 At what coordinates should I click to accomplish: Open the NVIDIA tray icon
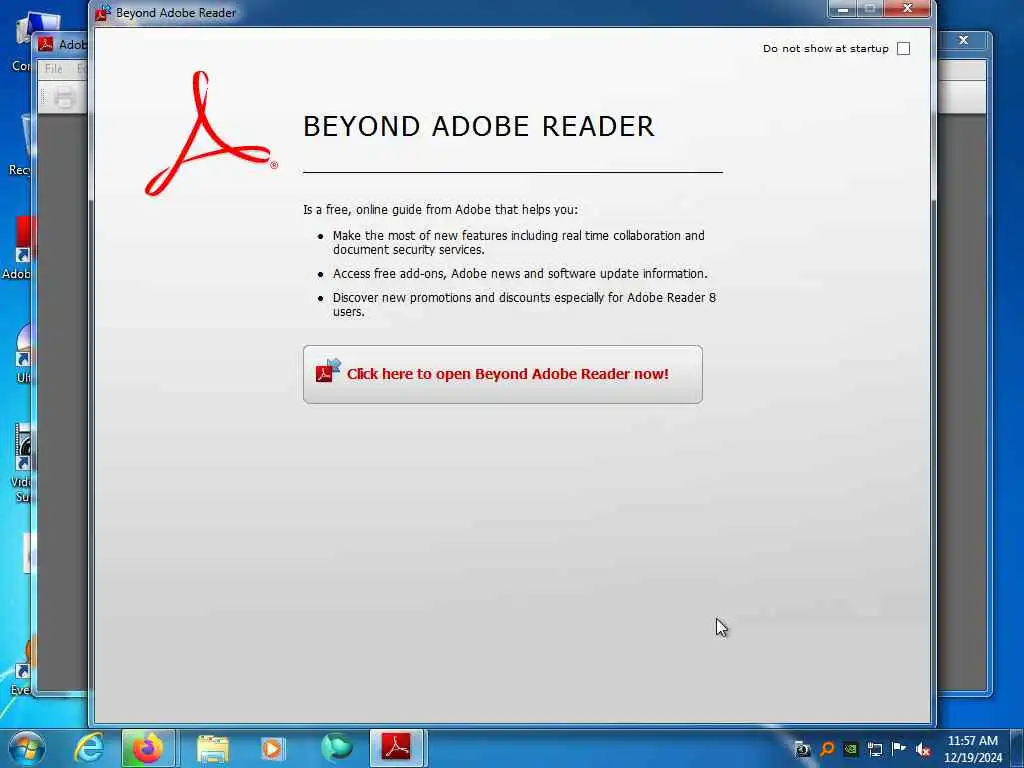850,750
